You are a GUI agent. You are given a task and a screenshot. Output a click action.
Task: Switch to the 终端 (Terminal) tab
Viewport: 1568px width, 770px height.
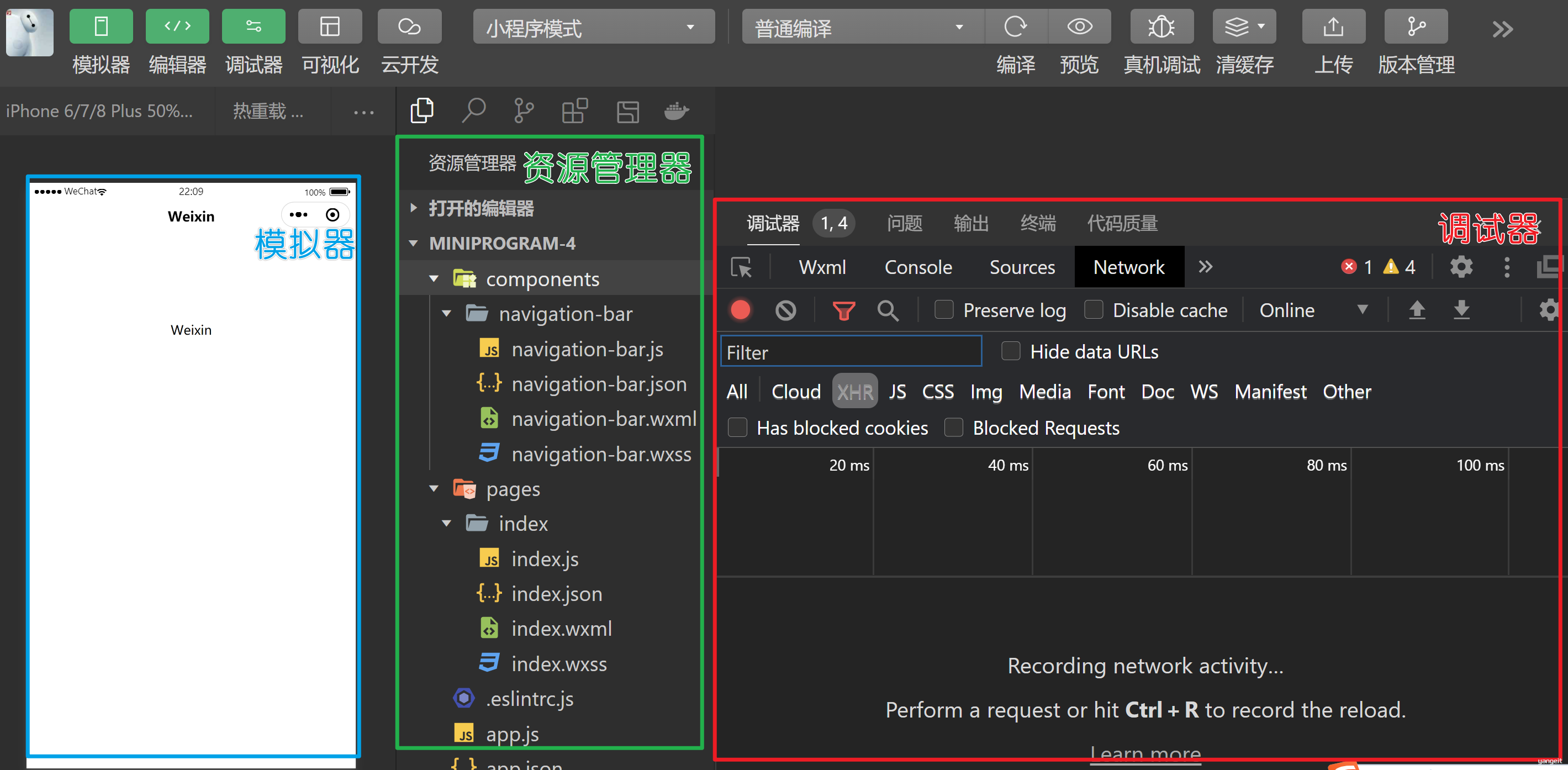(x=1038, y=223)
